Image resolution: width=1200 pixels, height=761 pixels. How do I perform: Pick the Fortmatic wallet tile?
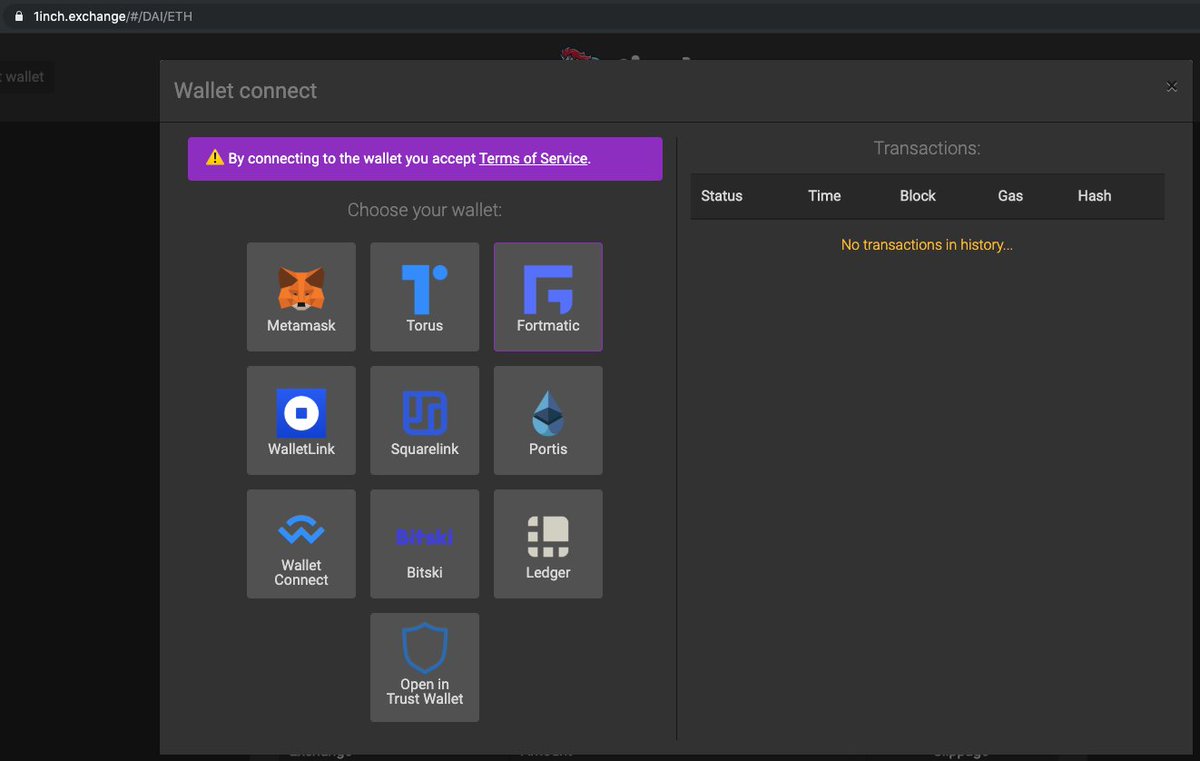548,297
